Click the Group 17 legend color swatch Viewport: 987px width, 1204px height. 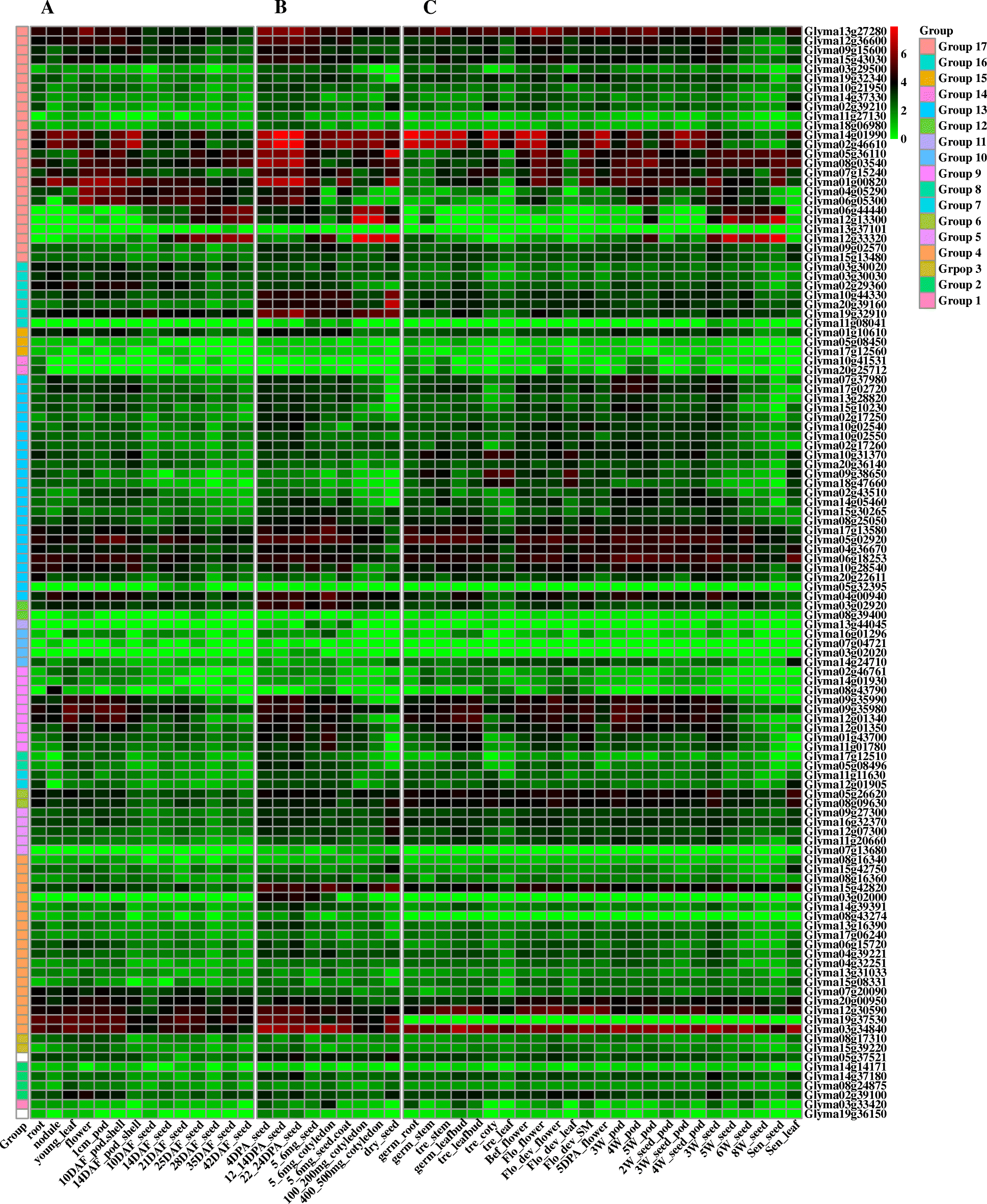[x=927, y=47]
